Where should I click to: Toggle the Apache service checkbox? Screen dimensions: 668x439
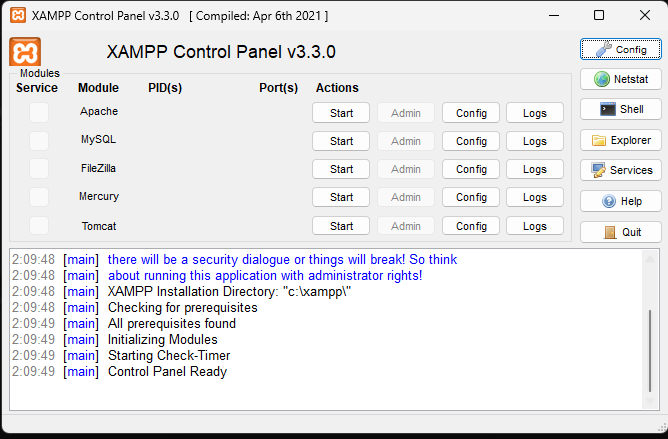pos(38,113)
